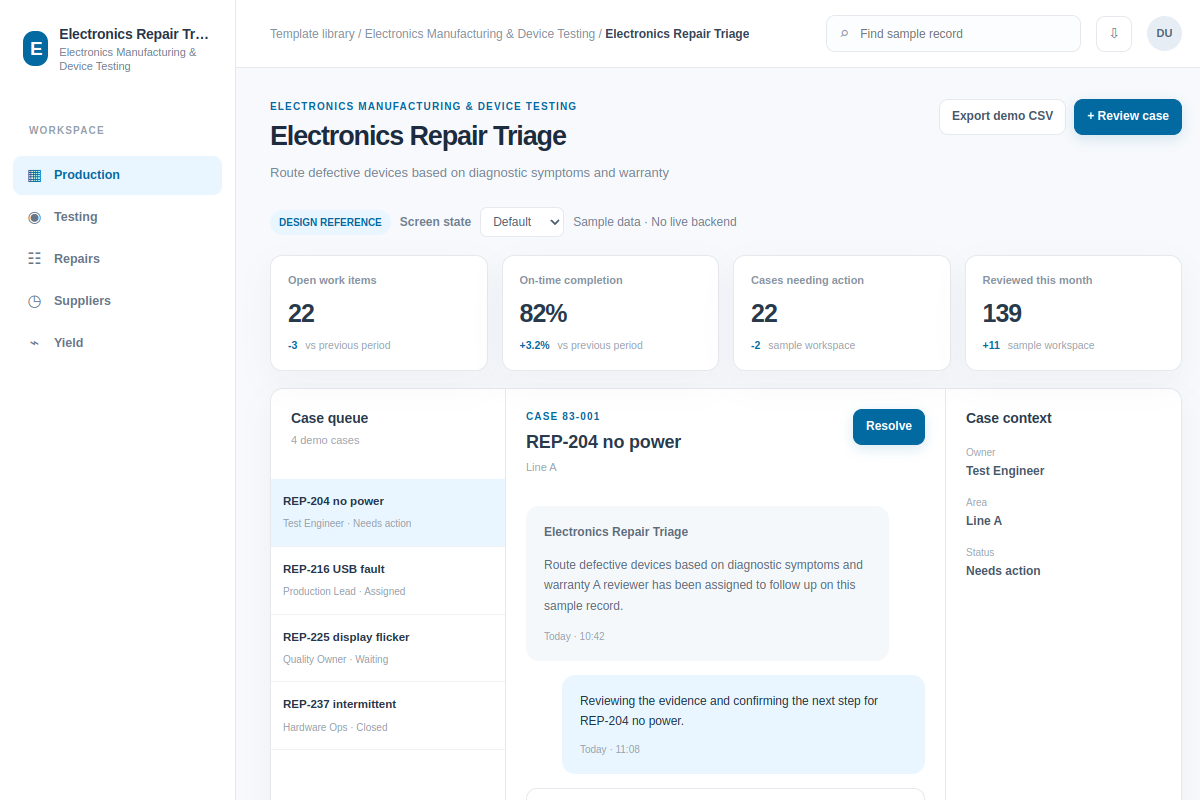Open the DU user avatar
The image size is (1200, 800).
click(x=1164, y=33)
